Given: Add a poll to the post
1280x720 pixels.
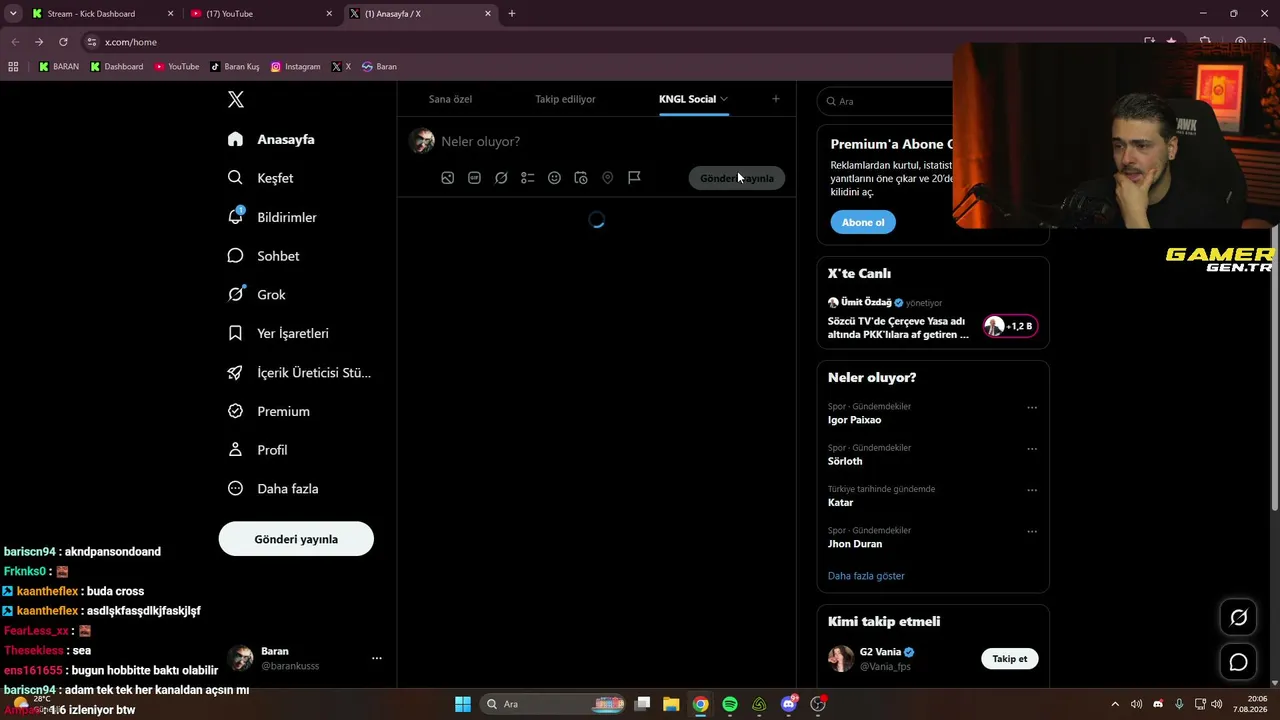Looking at the screenshot, I should click(528, 178).
